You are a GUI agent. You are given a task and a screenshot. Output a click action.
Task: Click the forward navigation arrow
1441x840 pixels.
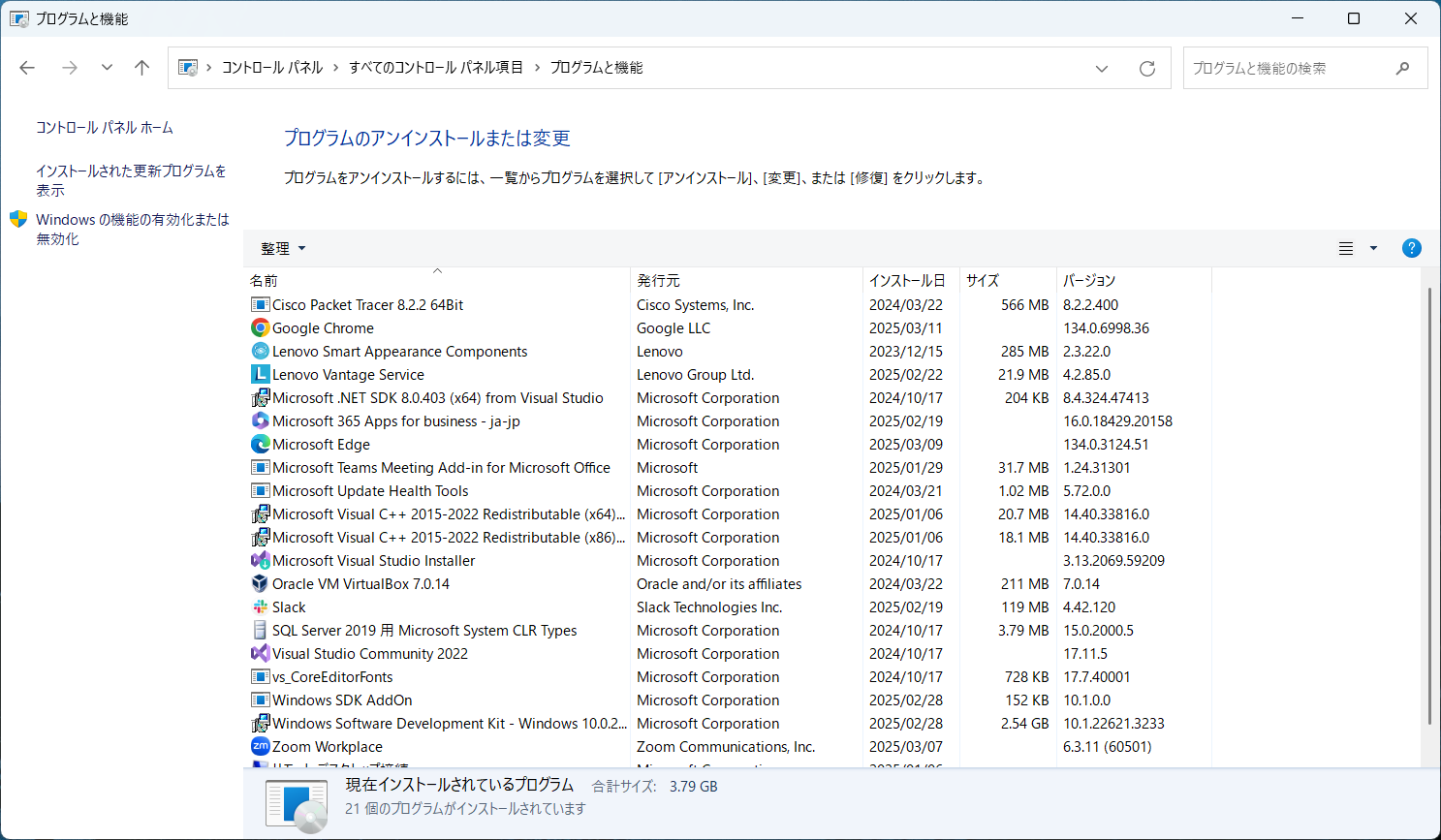pos(70,68)
